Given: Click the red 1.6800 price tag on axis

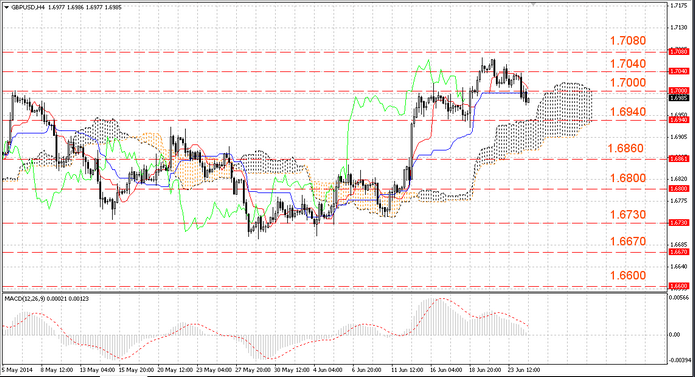Looking at the screenshot, I should click(679, 189).
